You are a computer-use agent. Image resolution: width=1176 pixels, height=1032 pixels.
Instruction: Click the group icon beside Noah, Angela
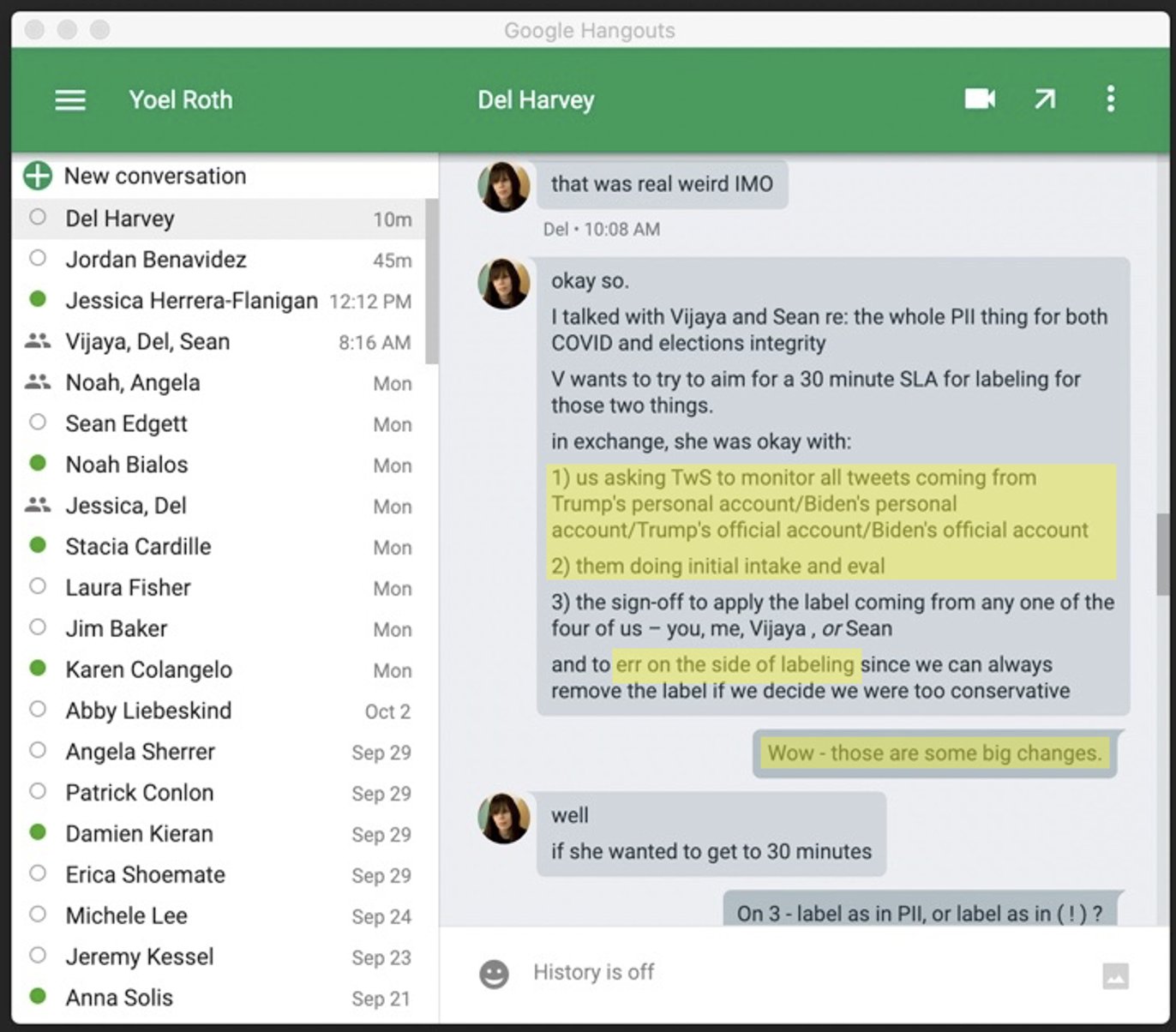click(37, 382)
